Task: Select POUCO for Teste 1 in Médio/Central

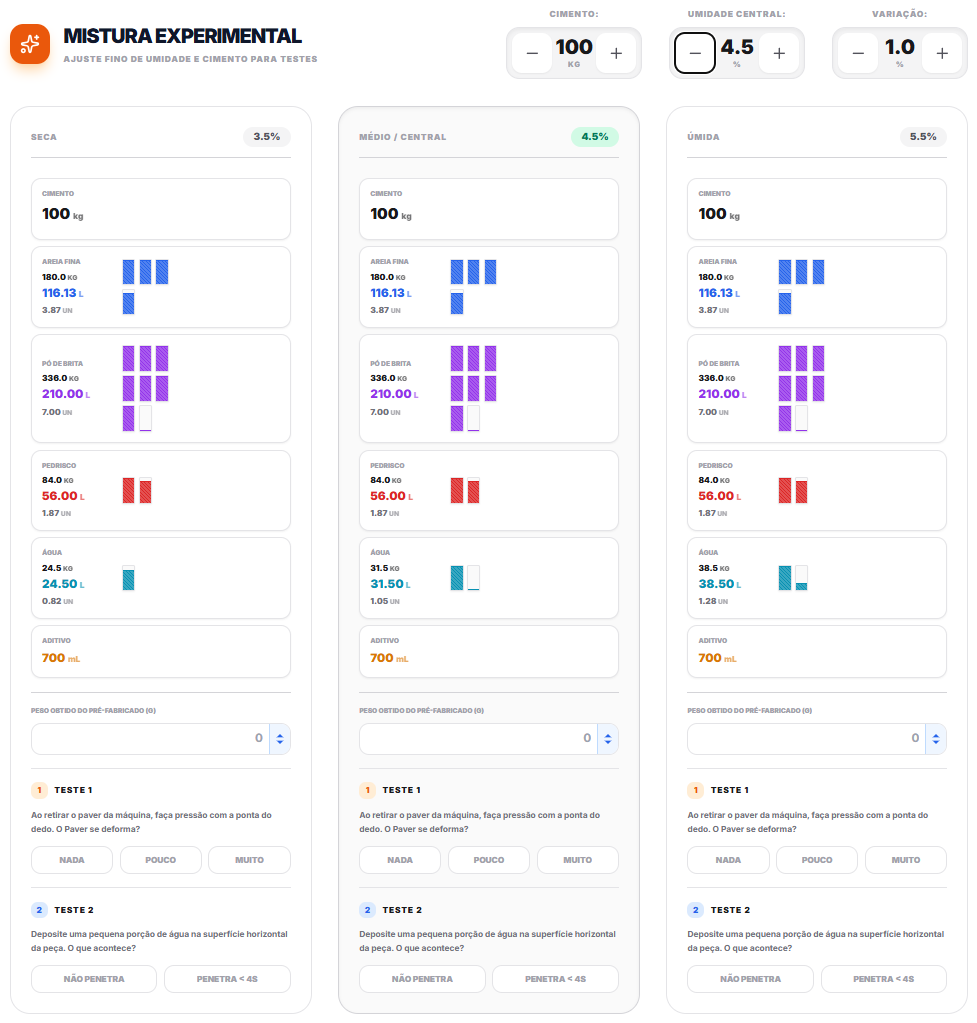Action: click(x=489, y=860)
